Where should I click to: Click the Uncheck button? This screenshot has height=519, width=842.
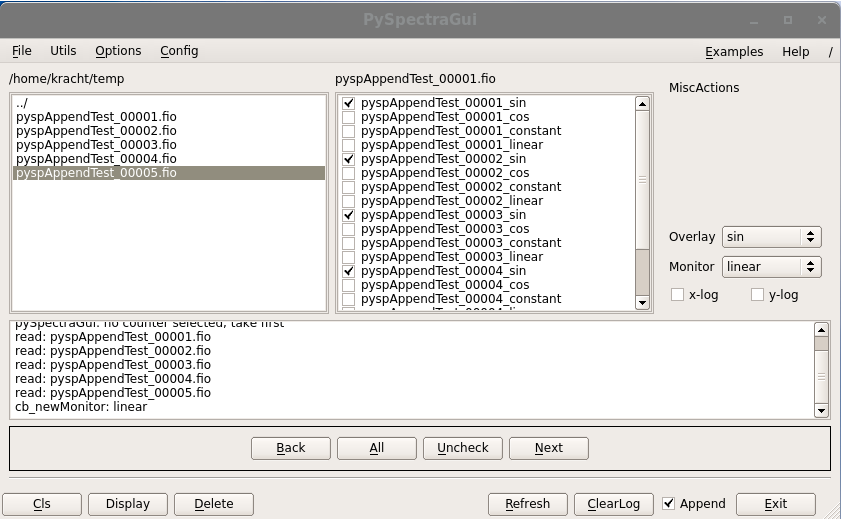click(462, 448)
